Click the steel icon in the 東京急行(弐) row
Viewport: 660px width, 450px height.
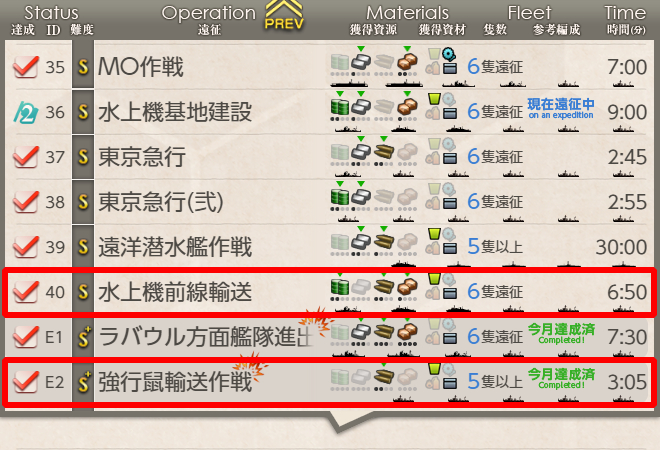[x=361, y=197]
